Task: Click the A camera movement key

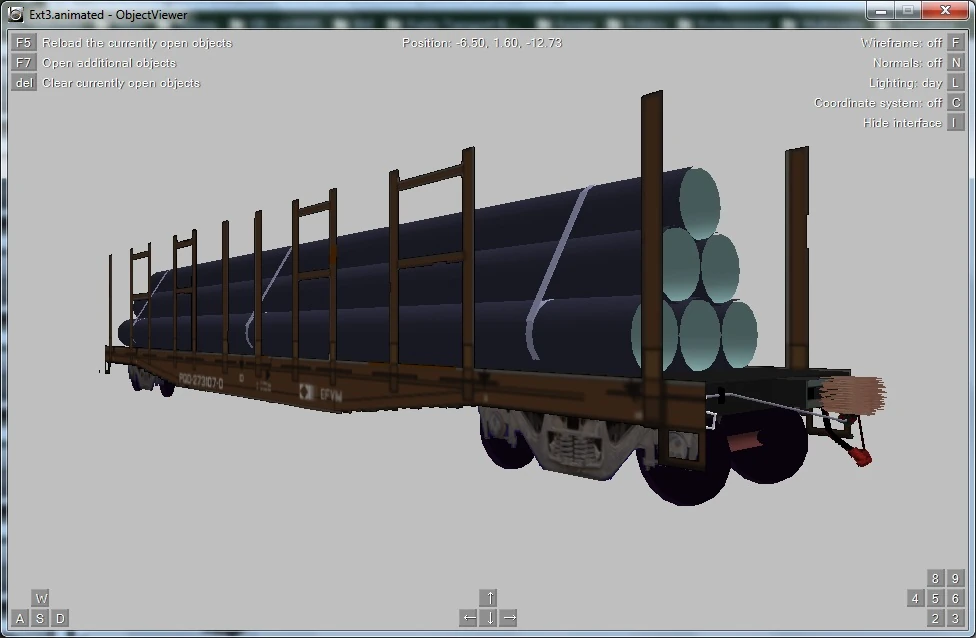Action: pos(21,618)
